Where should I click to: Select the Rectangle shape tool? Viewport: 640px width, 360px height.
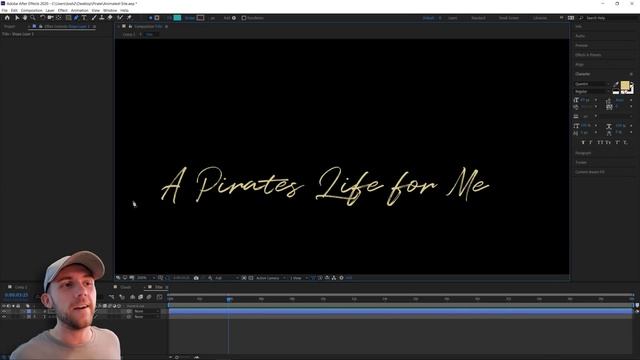coord(69,18)
